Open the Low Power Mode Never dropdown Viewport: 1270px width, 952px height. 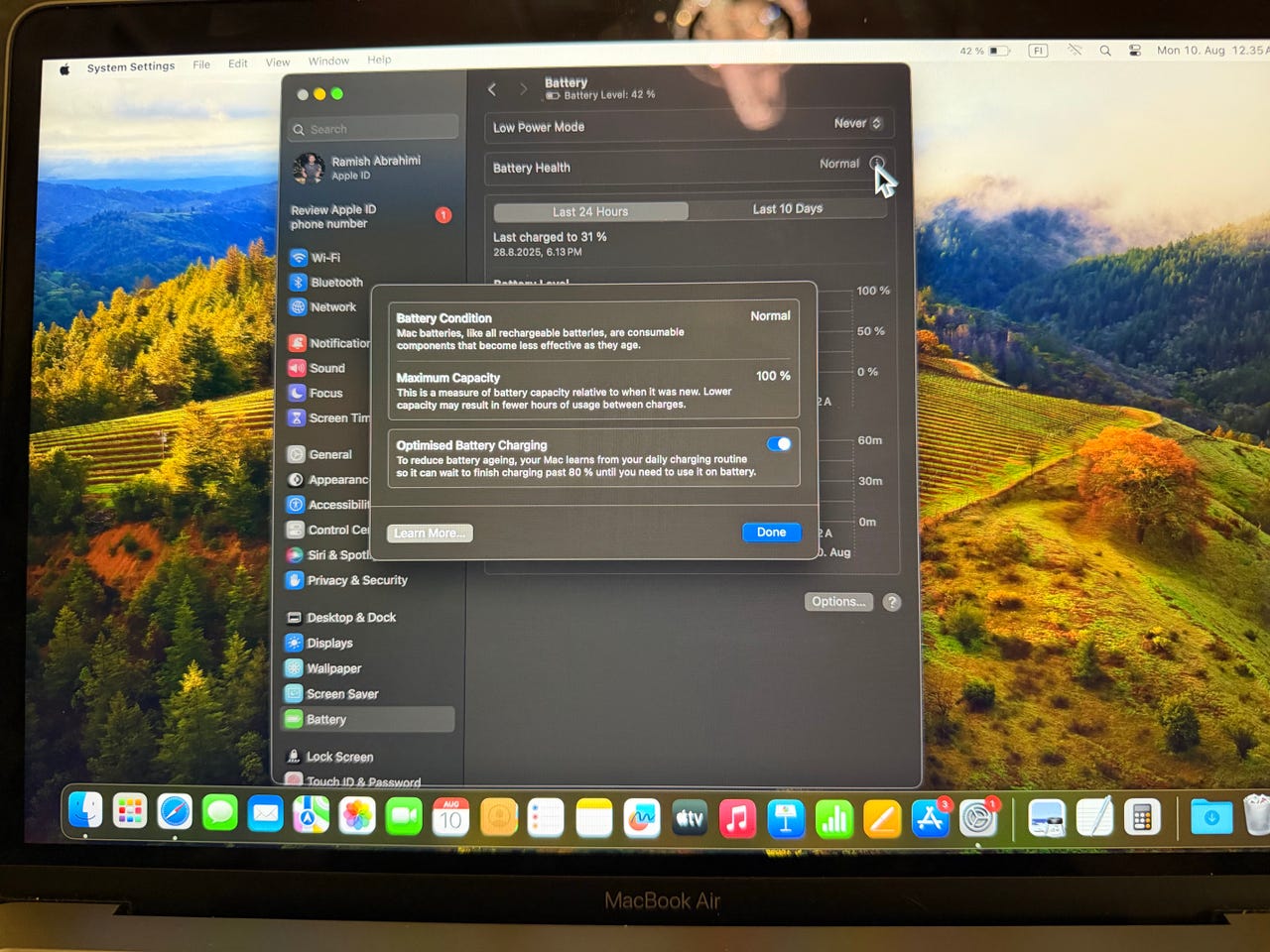[x=857, y=123]
